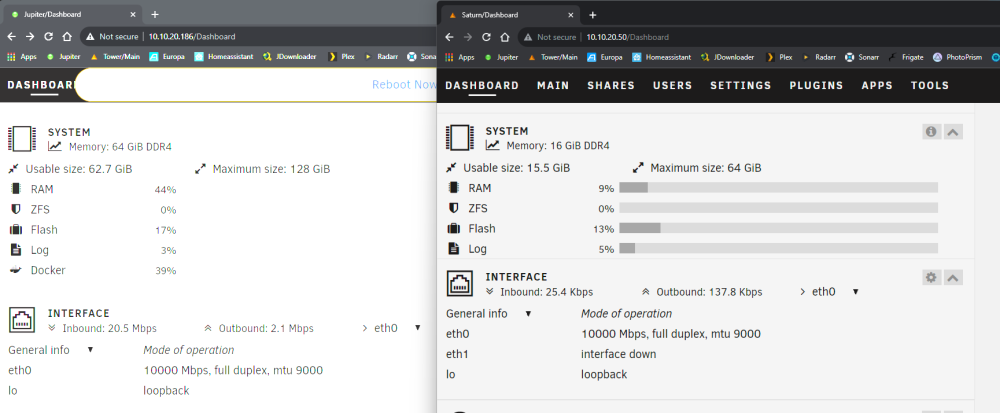The height and width of the screenshot is (413, 1000).
Task: Click the RAM usage bar in Saturn
Action: (x=778, y=187)
